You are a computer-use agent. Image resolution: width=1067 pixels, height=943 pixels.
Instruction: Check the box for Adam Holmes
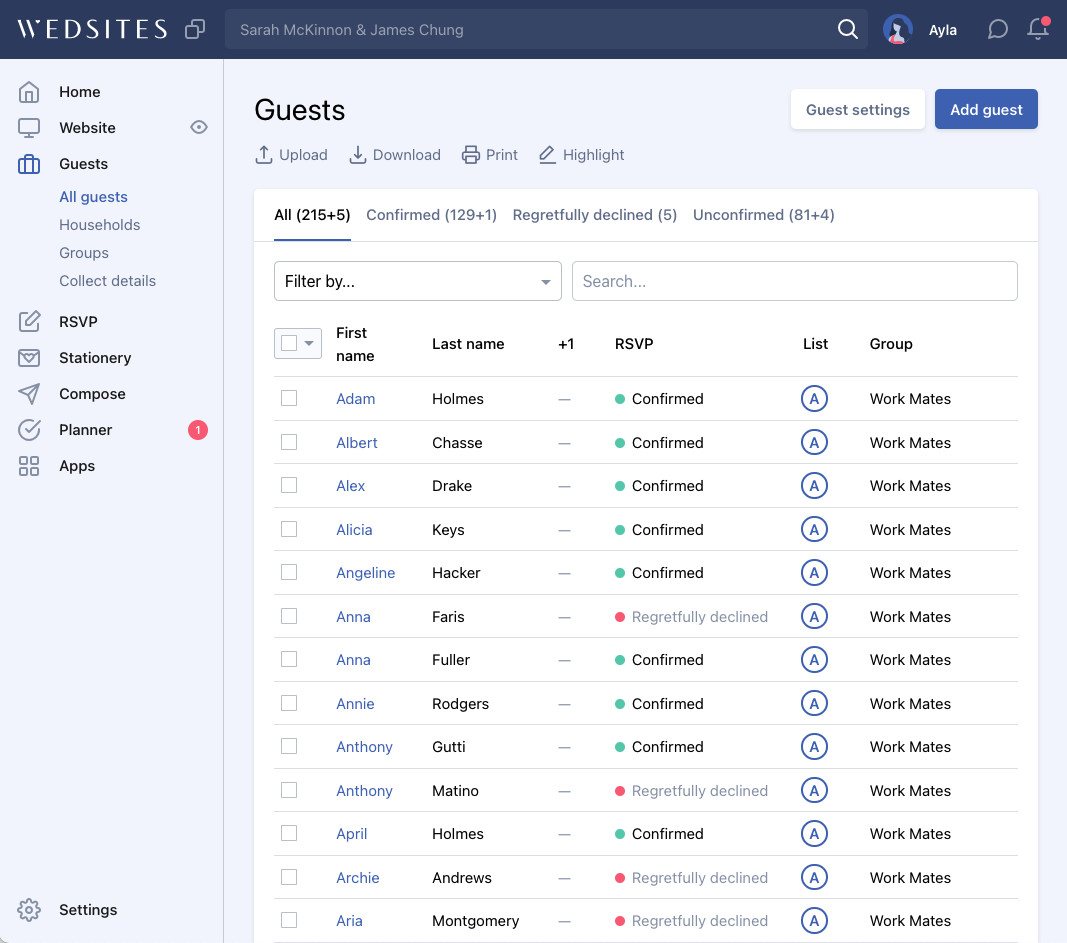coord(289,399)
